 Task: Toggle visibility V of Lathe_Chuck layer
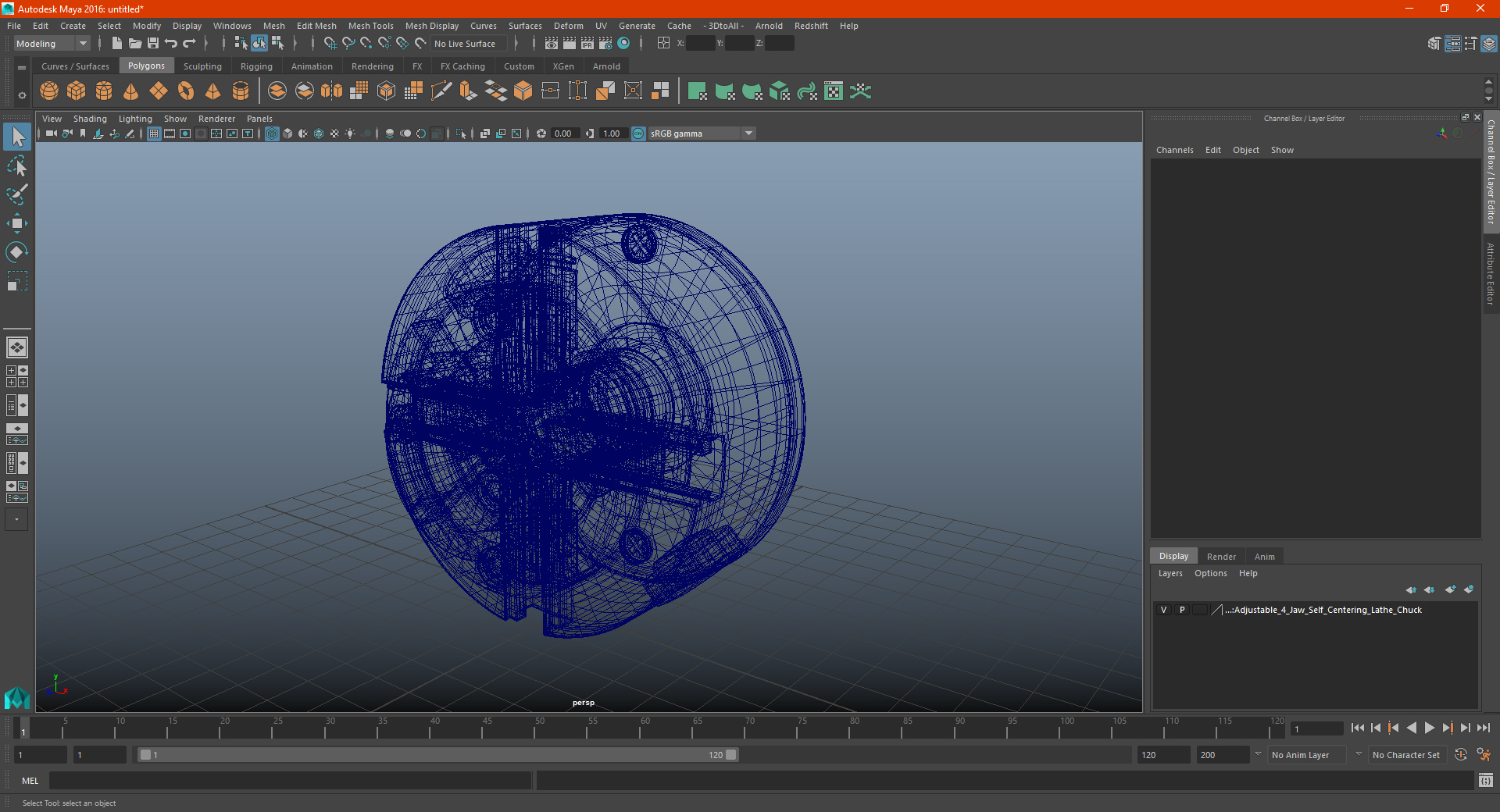click(1163, 611)
